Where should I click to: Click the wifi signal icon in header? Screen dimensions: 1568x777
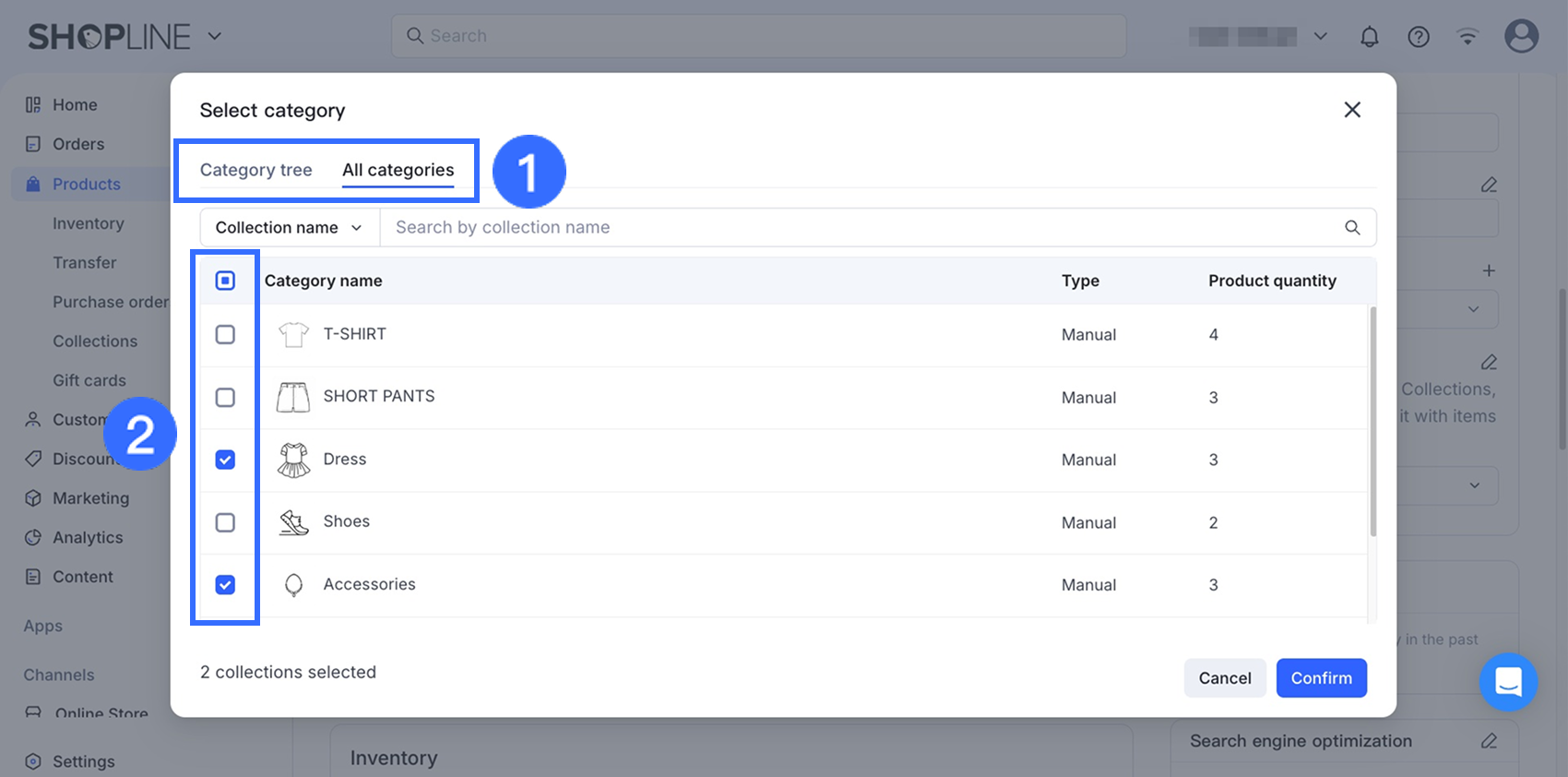click(1467, 37)
